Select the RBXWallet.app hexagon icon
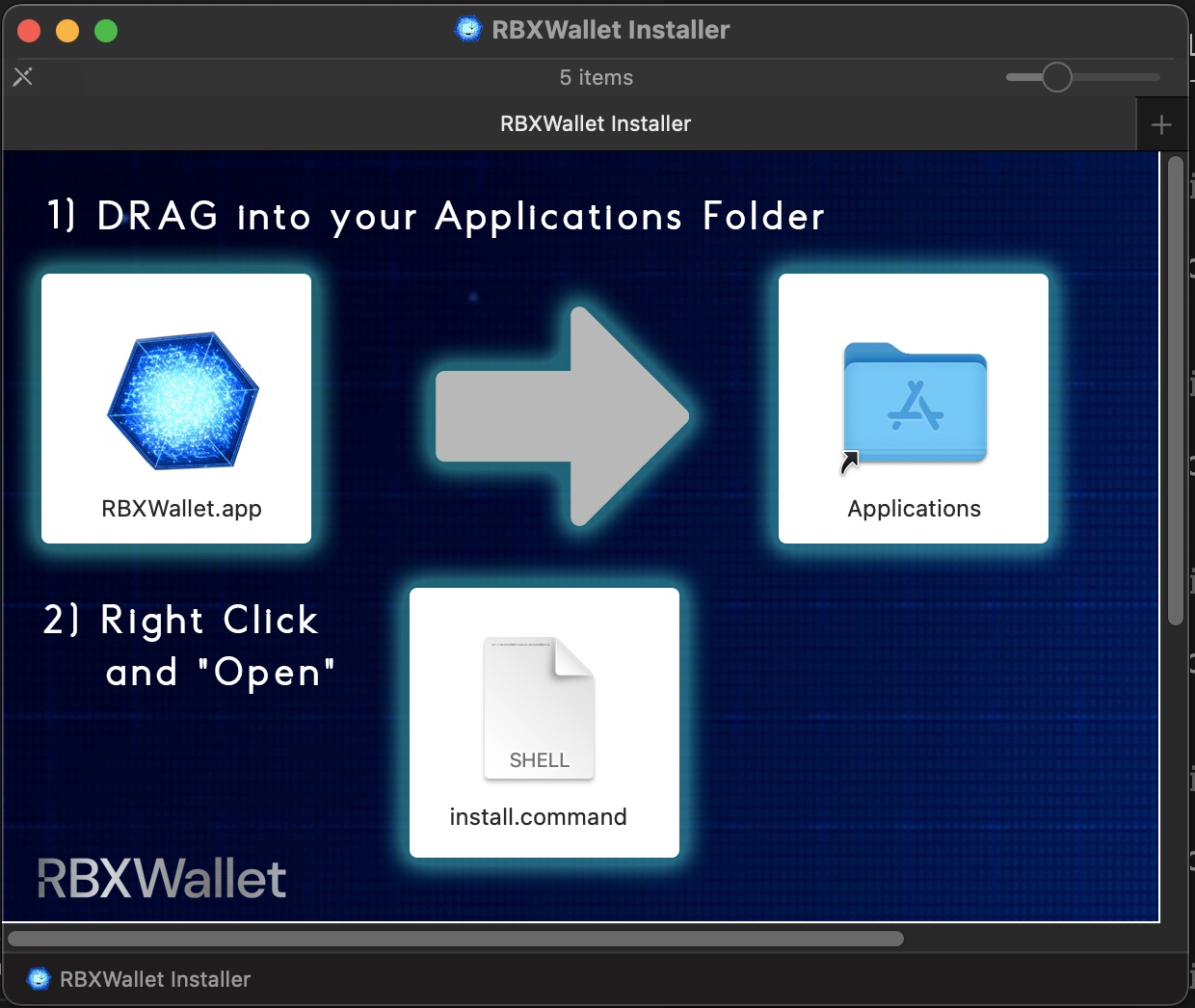Viewport: 1195px width, 1008px height. pyautogui.click(x=183, y=401)
